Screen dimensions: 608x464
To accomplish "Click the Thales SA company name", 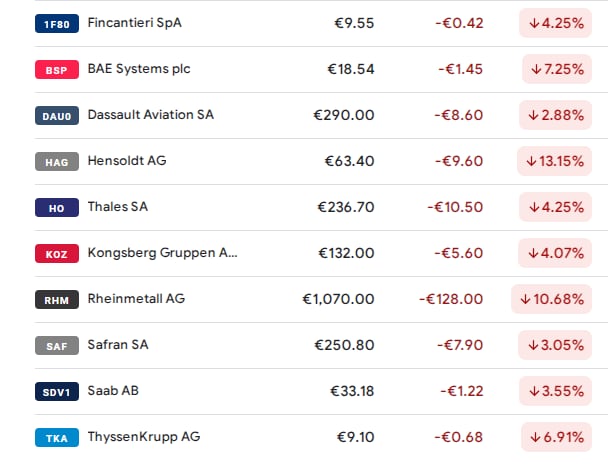I will 117,207.
